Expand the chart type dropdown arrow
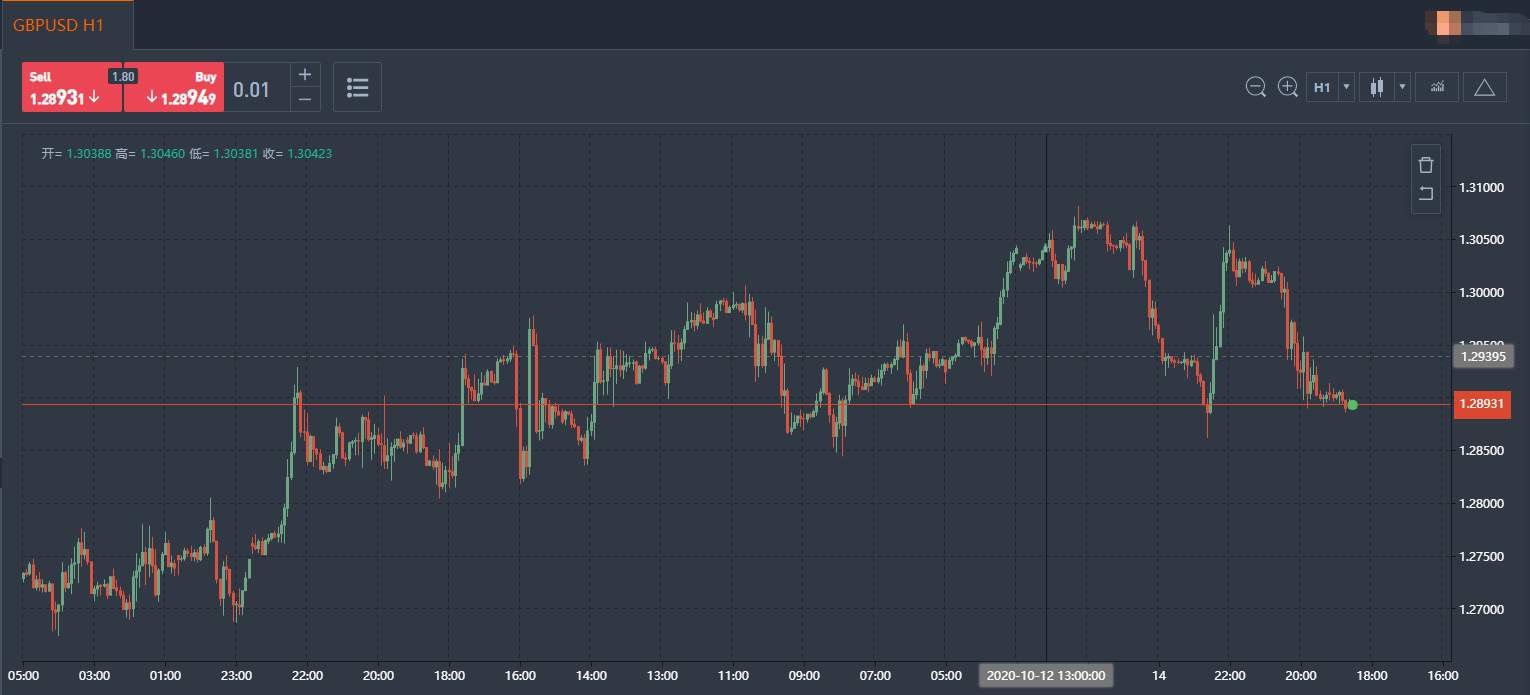Viewport: 1530px width, 695px height. click(x=1403, y=87)
